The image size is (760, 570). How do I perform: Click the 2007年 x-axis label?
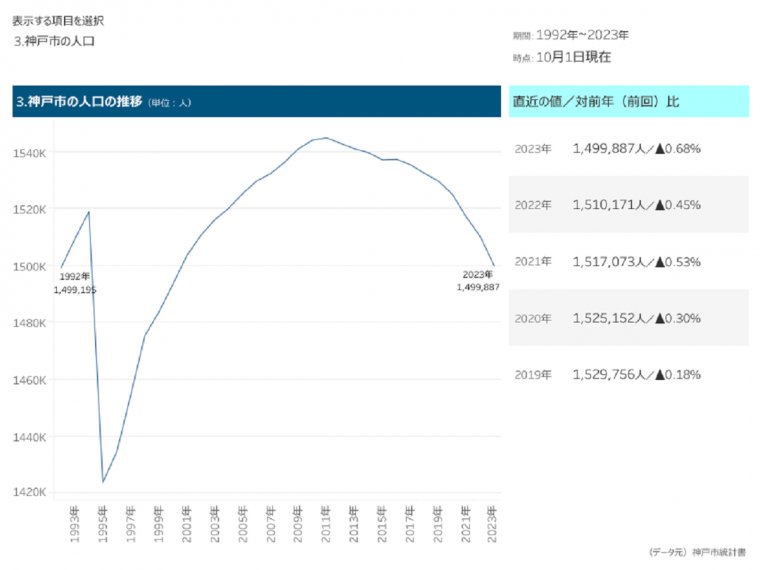click(x=270, y=524)
